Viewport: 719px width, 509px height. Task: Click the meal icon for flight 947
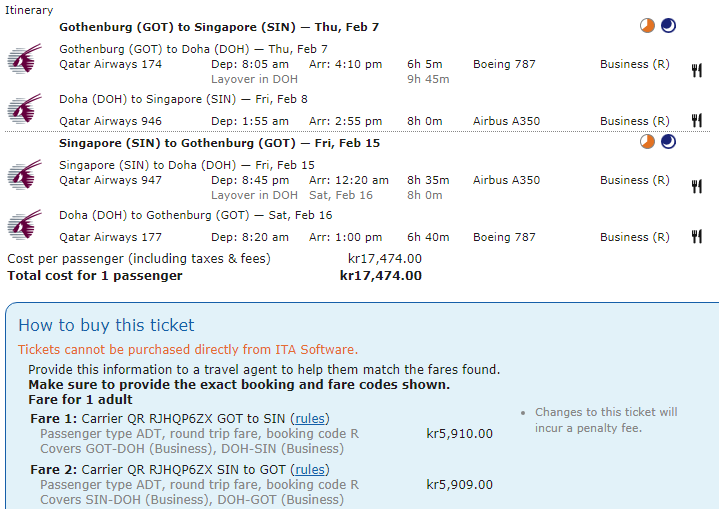696,186
